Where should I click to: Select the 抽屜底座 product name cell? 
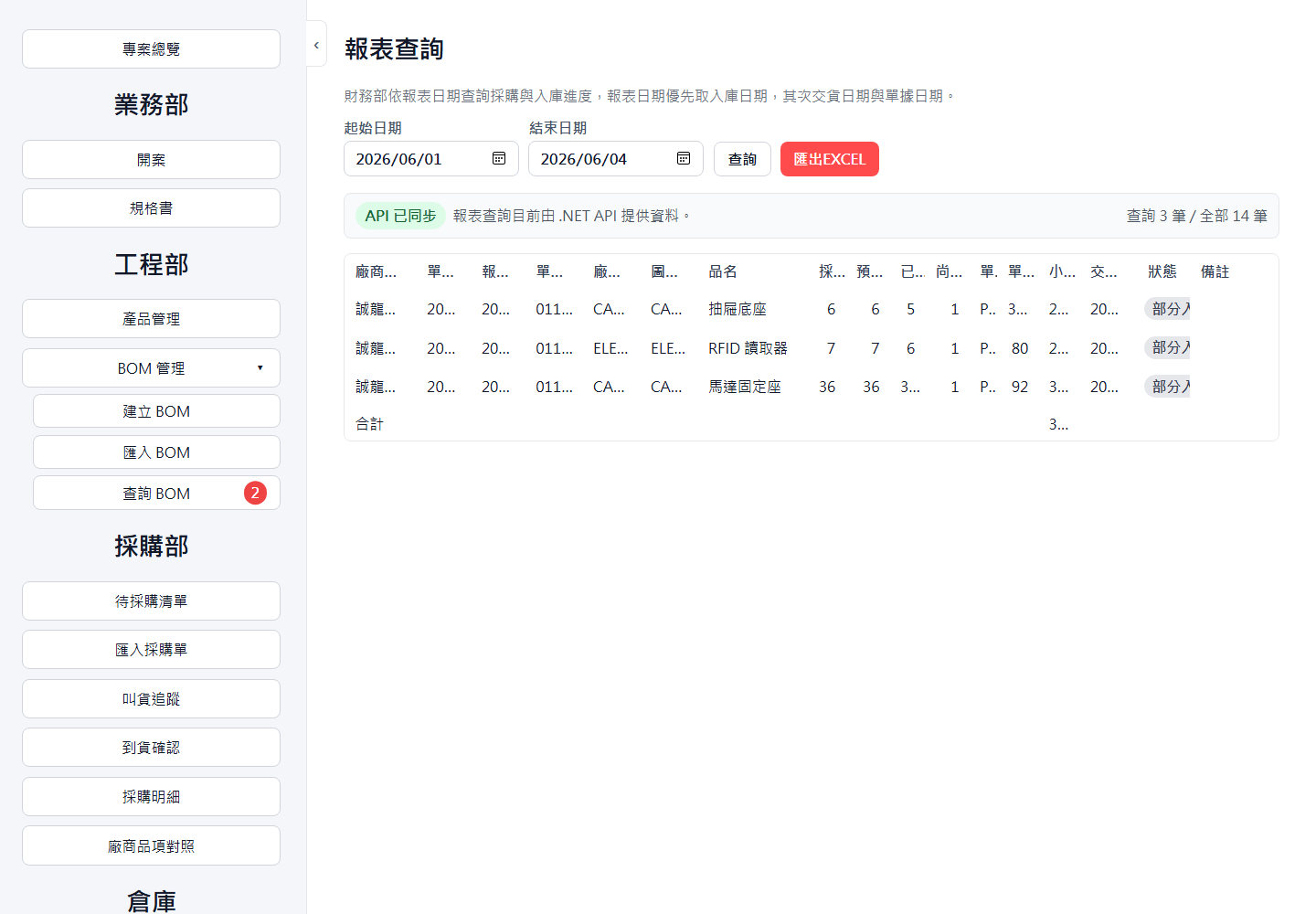point(738,309)
